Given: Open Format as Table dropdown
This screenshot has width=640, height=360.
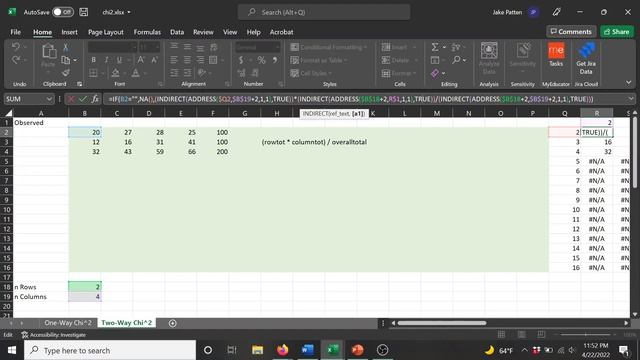Looking at the screenshot, I should [x=319, y=60].
